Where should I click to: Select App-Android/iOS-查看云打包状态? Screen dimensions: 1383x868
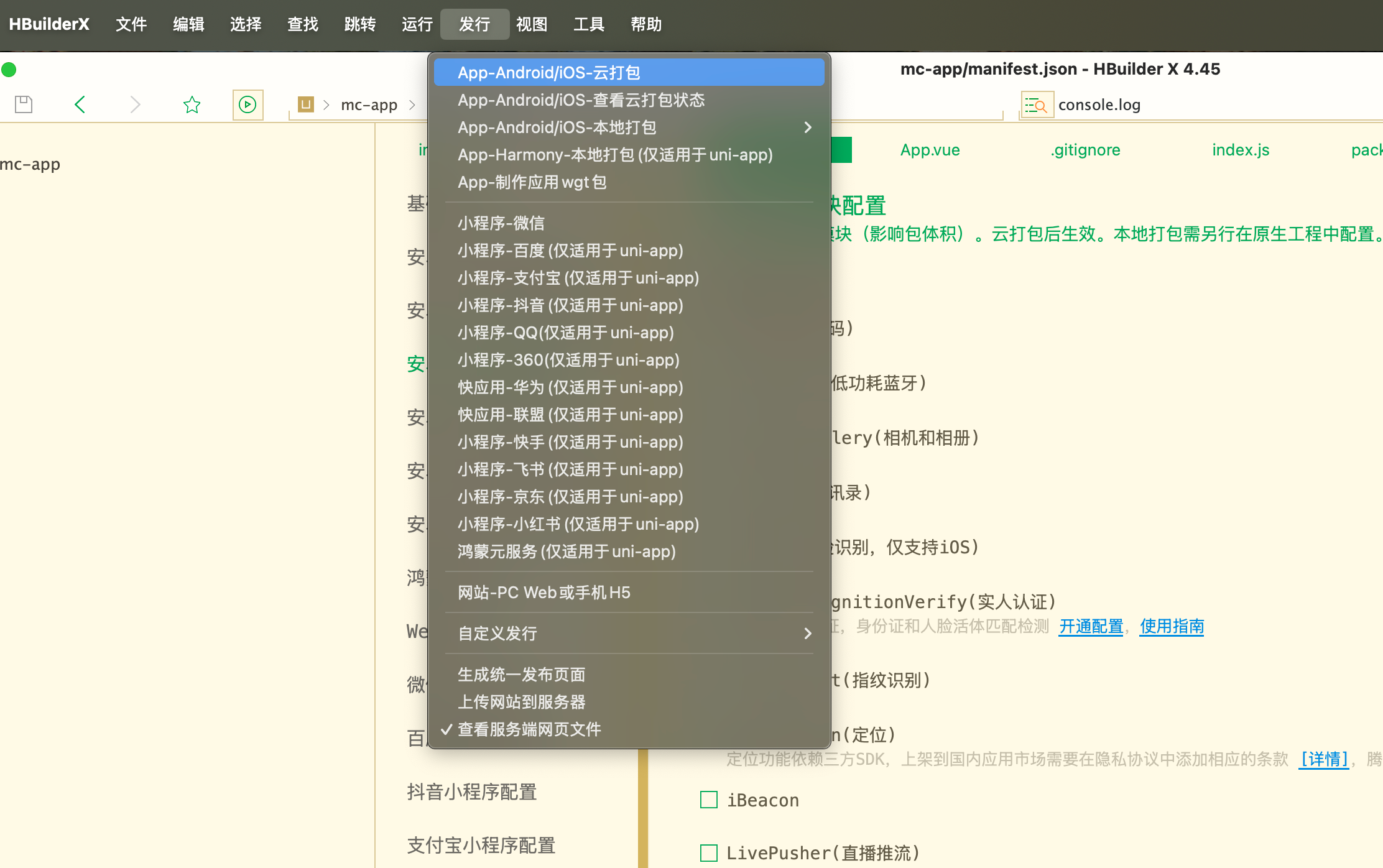tap(629, 100)
